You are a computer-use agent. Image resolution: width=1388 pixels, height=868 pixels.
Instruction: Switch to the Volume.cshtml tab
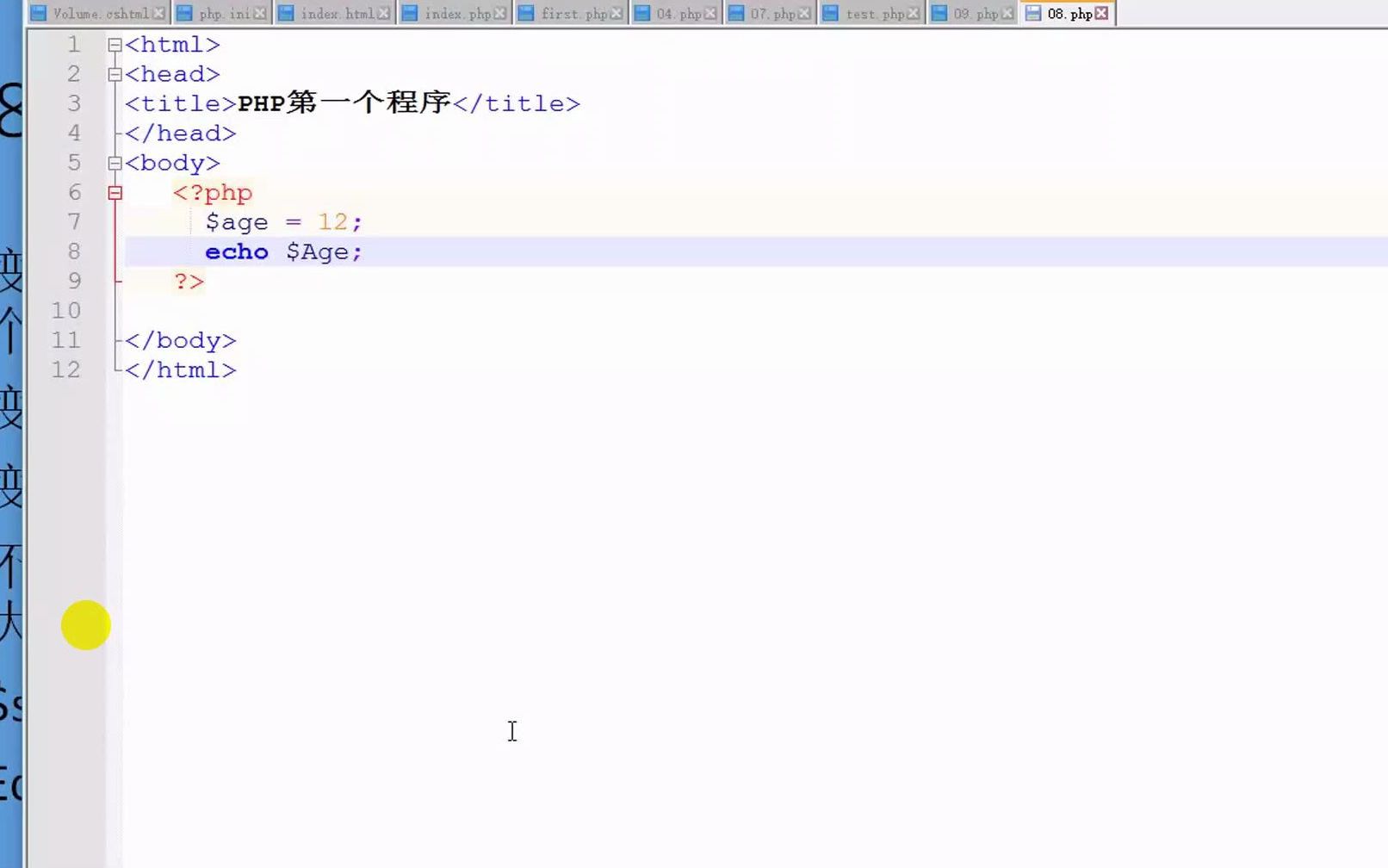[x=97, y=14]
